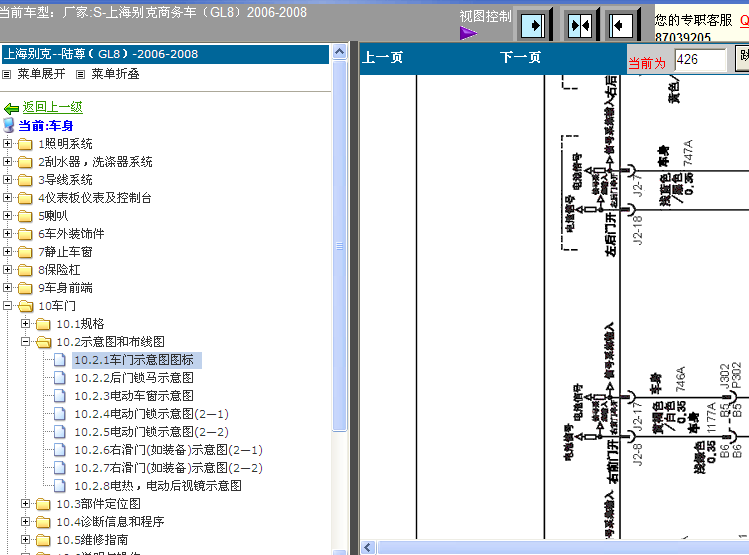Expand the 10.1规格 node
The image size is (749, 555).
click(25, 323)
